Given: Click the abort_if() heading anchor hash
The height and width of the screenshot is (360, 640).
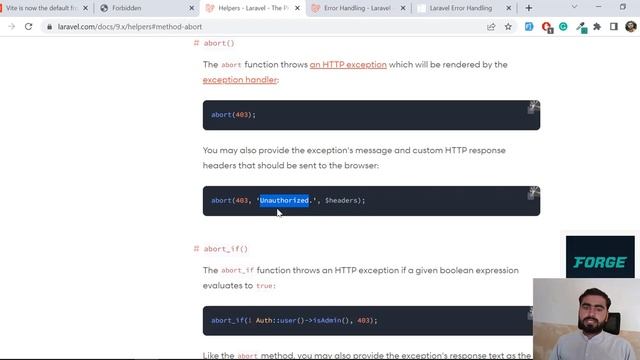Looking at the screenshot, I should point(196,249).
